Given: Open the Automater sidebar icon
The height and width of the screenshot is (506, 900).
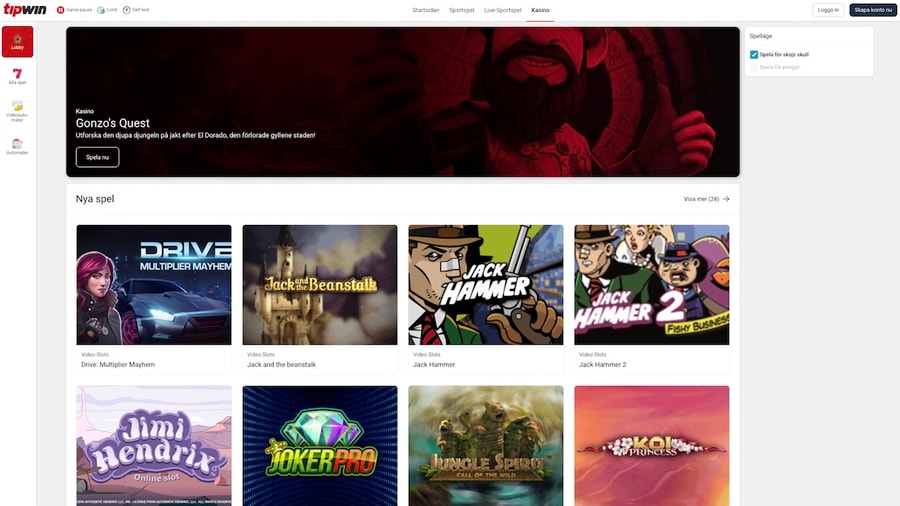Looking at the screenshot, I should point(17,144).
